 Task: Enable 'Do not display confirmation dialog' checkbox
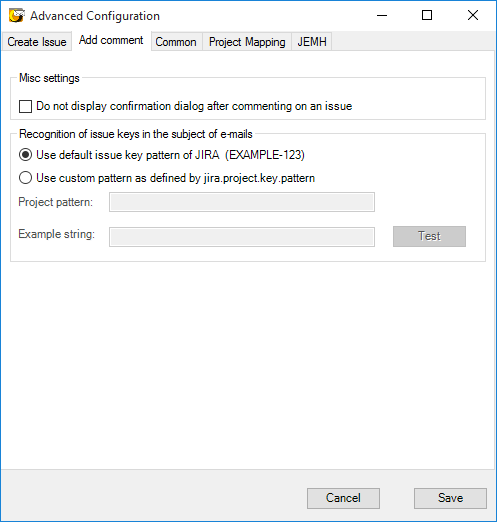tap(26, 107)
